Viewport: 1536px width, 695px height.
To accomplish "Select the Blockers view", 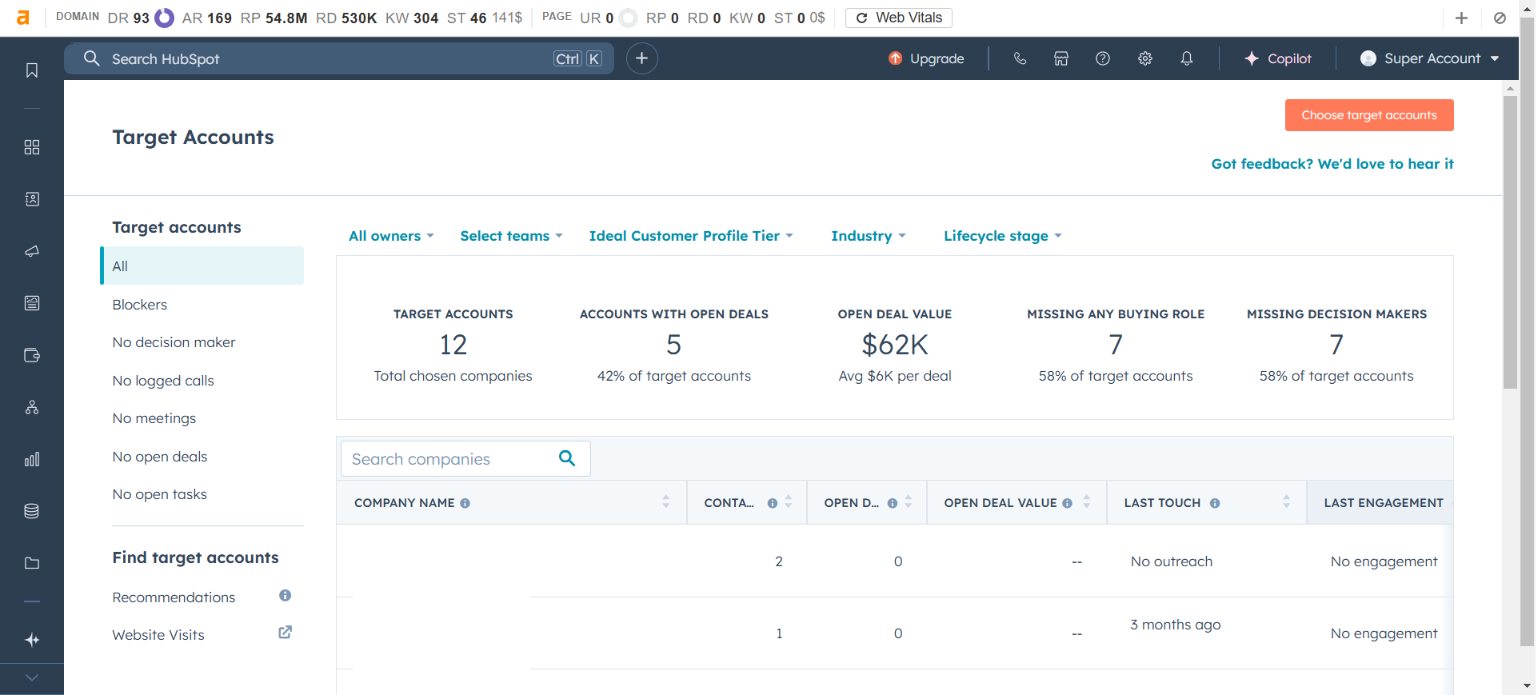I will pyautogui.click(x=140, y=304).
